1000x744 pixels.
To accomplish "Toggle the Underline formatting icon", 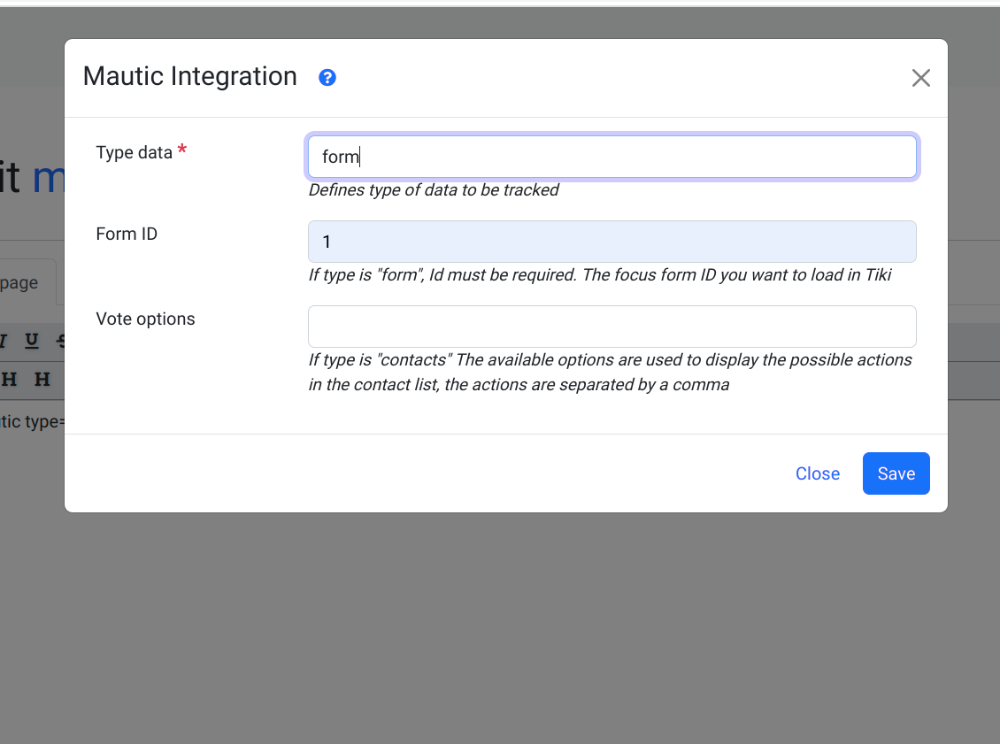I will (31, 340).
